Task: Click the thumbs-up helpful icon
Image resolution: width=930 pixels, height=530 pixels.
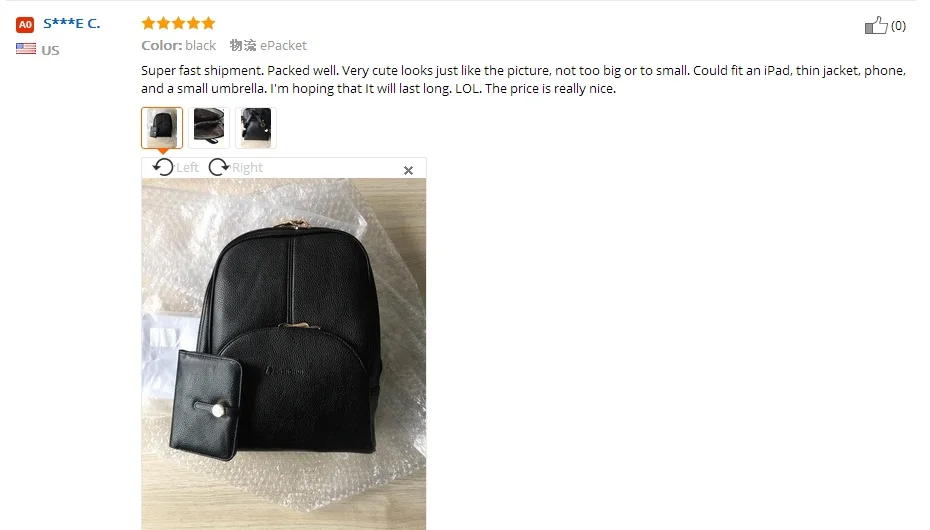Action: point(876,25)
